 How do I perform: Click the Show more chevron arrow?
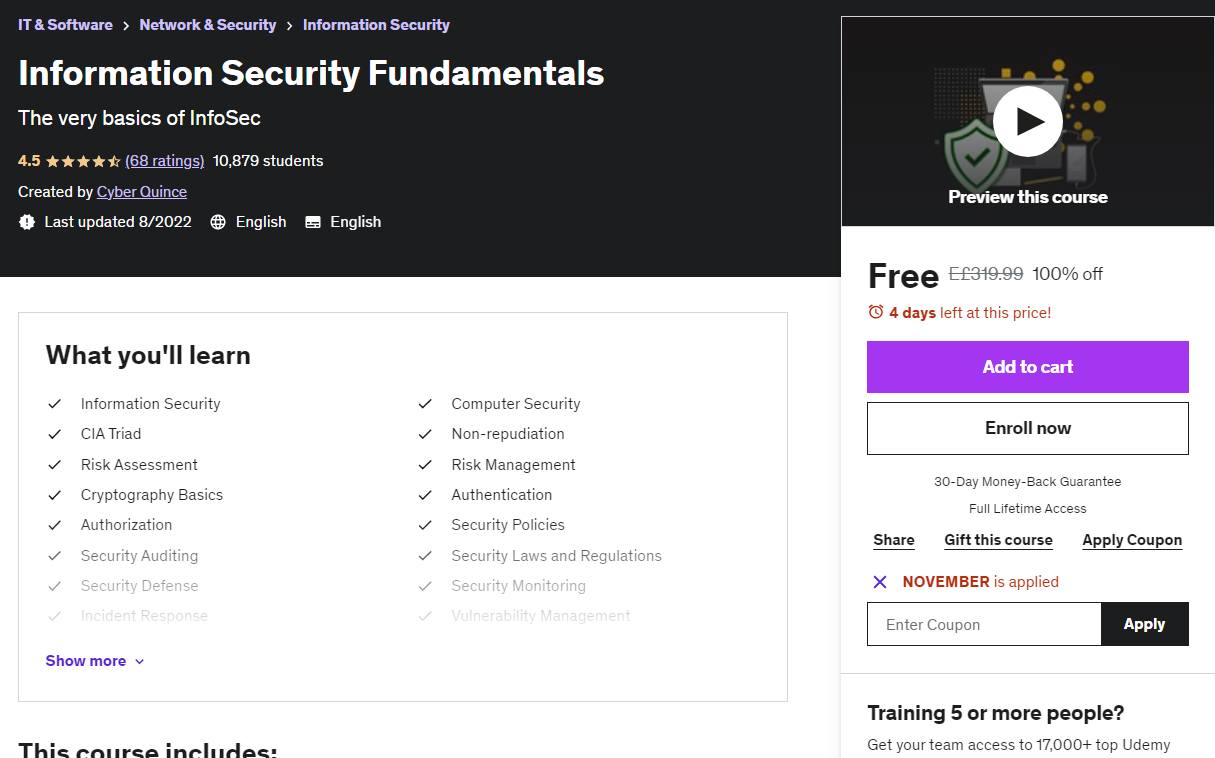tap(139, 662)
